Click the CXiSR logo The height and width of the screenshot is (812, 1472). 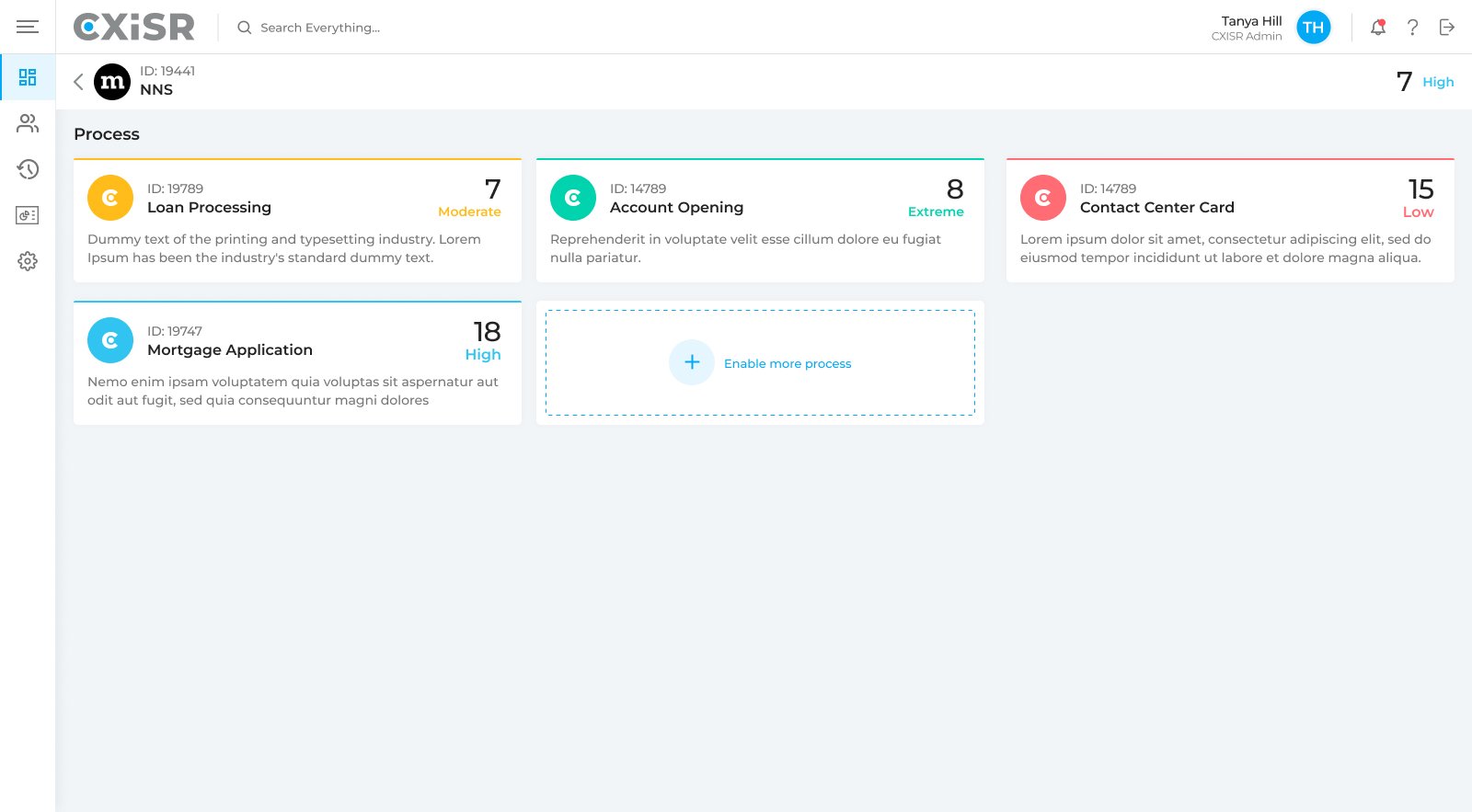click(134, 28)
